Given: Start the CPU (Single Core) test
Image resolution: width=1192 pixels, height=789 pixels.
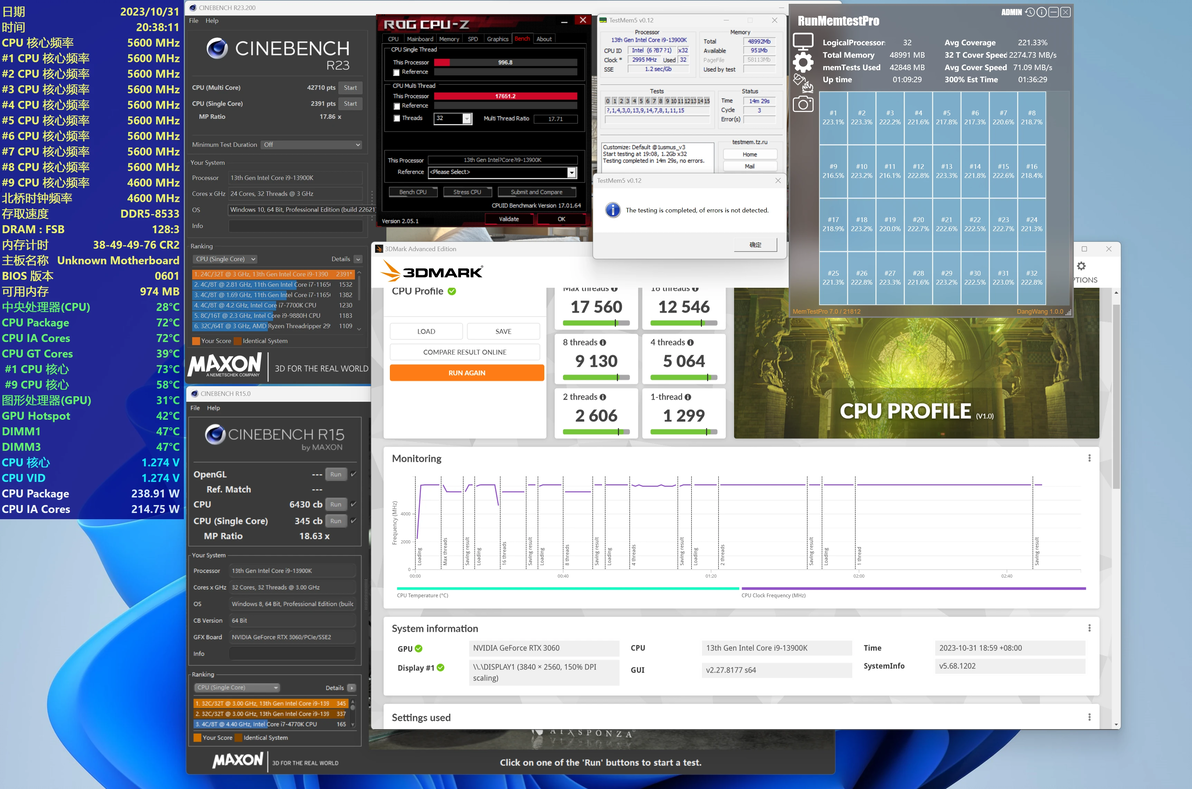Looking at the screenshot, I should click(350, 103).
